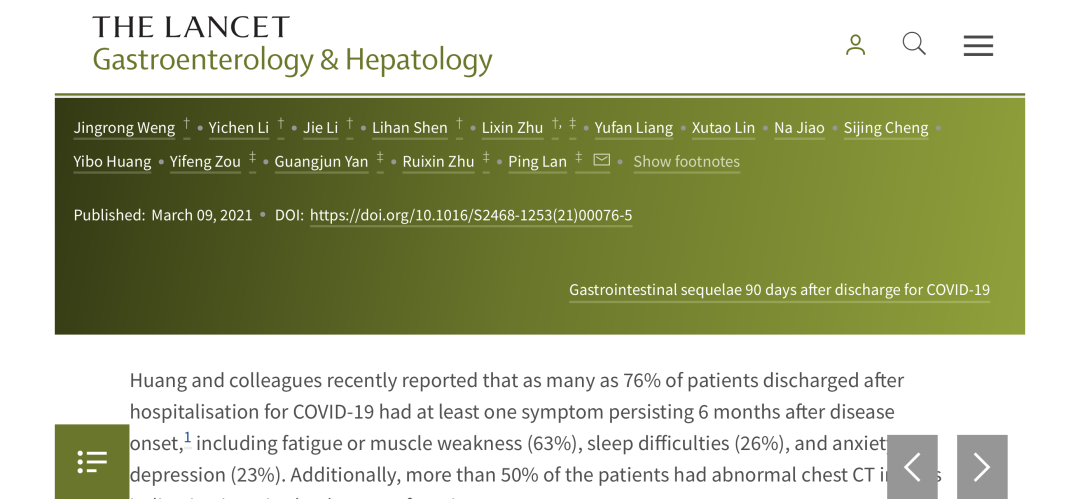Click The Lancet Gastroenterology & Hepatology logo
Screen dimensions: 1080x499
(x=292, y=45)
